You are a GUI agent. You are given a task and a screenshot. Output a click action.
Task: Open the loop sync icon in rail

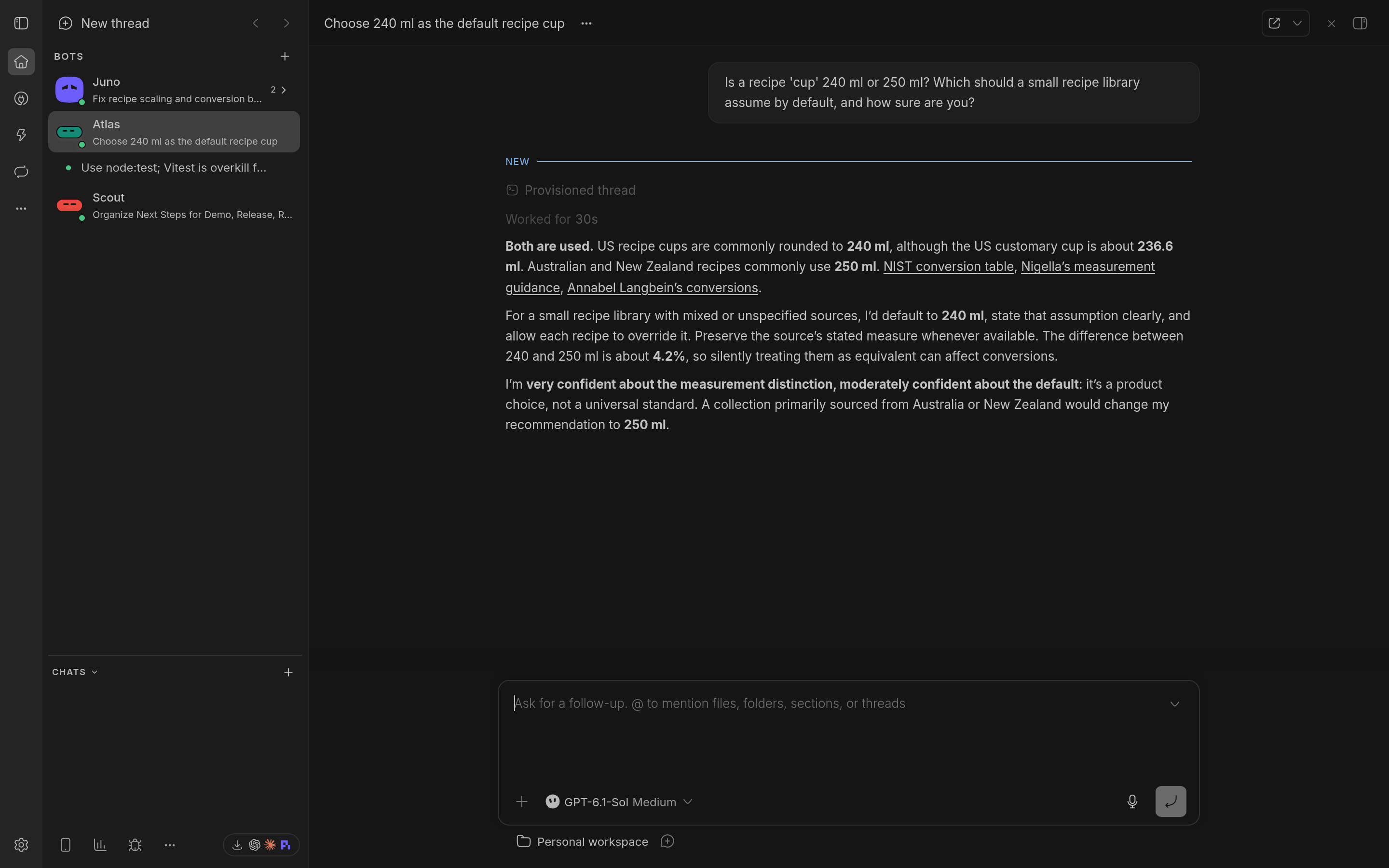click(21, 172)
